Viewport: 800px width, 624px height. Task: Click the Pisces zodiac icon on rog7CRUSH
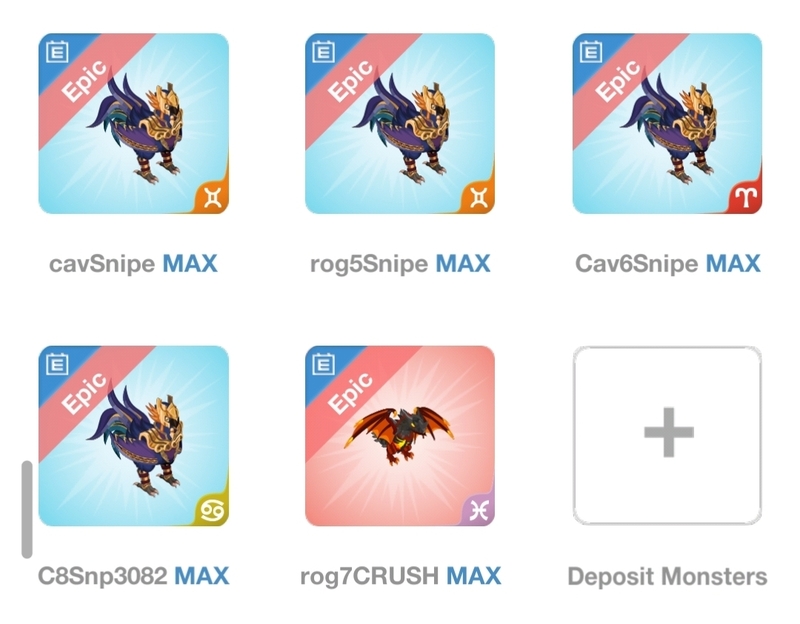click(479, 510)
